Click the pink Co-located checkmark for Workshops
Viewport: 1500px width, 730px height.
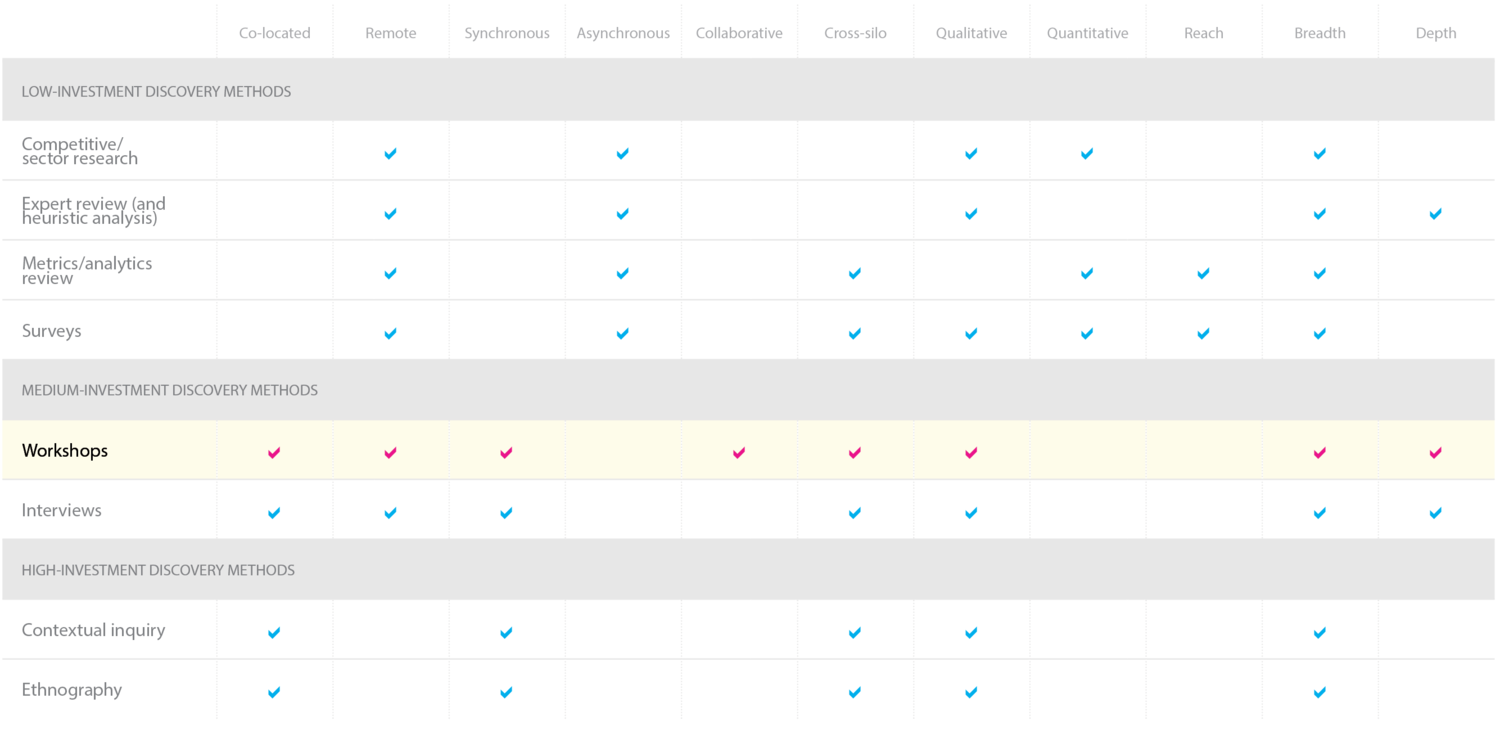pos(274,452)
